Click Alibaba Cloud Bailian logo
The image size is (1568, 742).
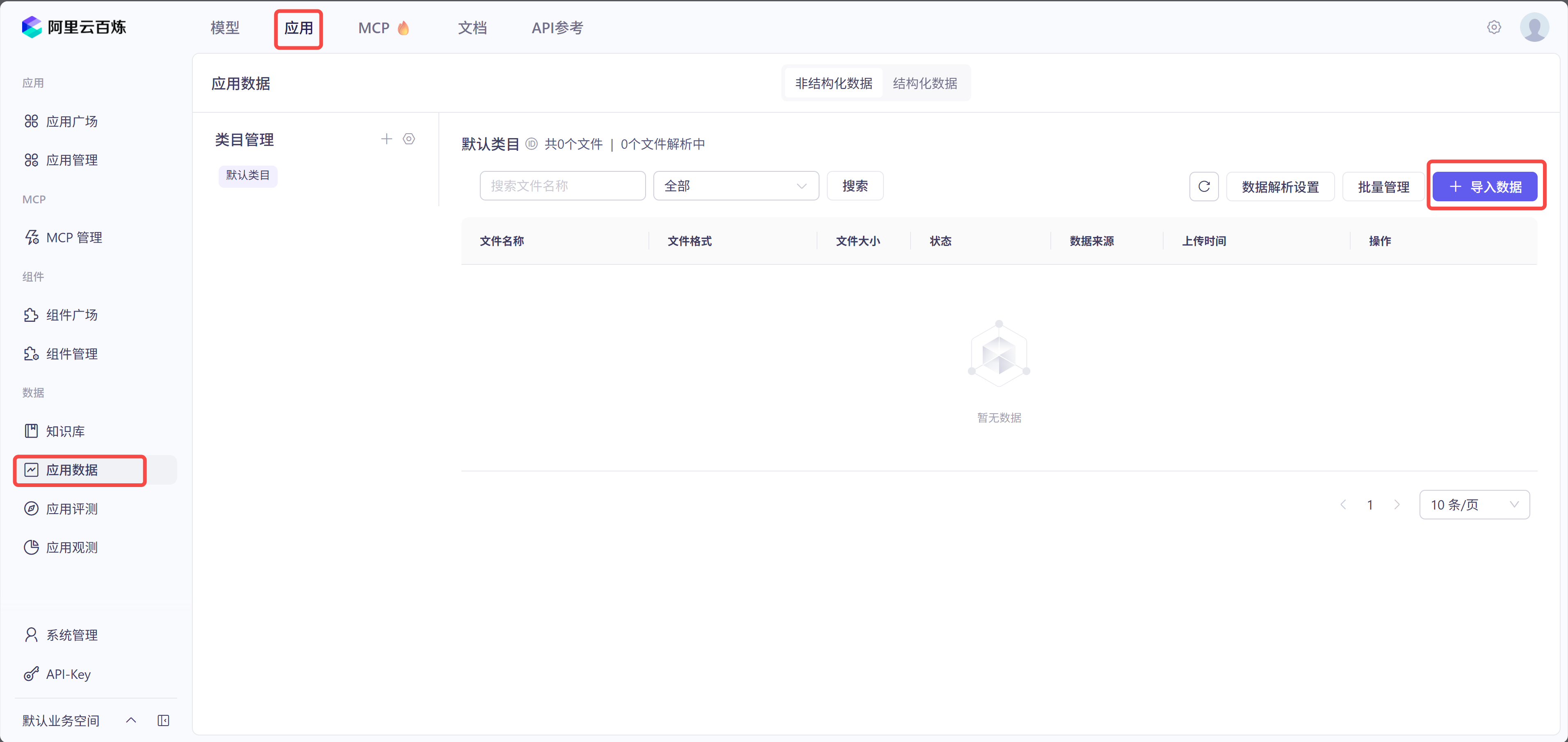click(74, 27)
